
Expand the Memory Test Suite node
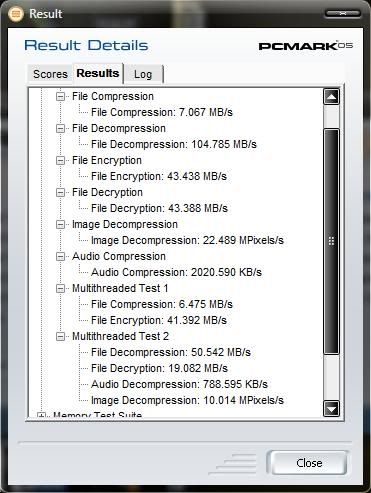coord(41,415)
